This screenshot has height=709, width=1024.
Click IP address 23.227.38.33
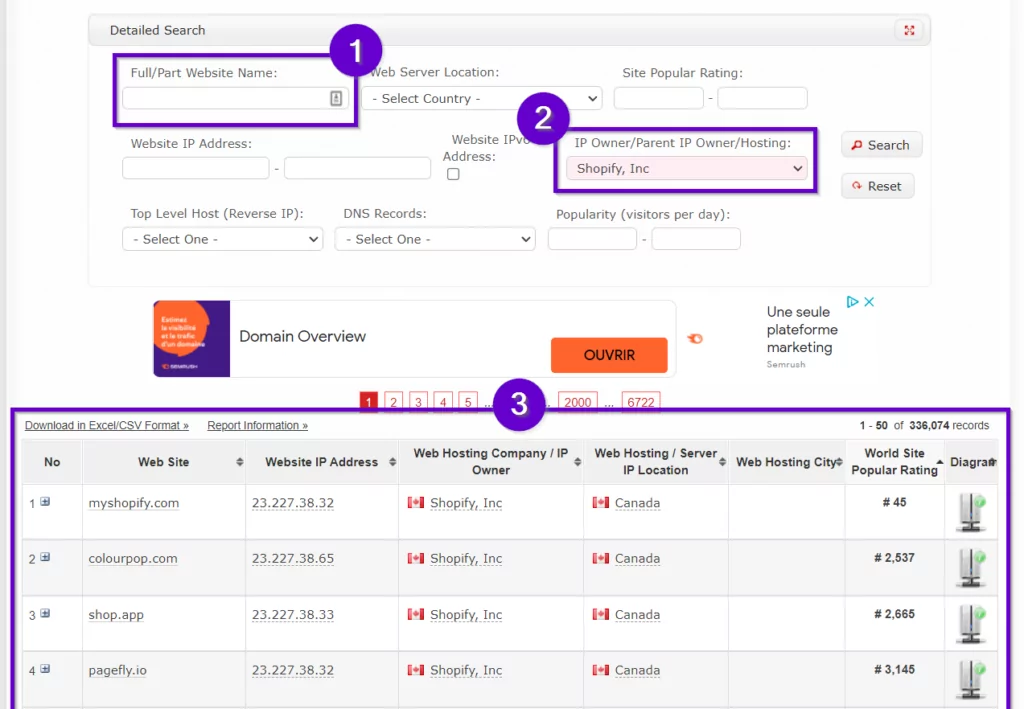[293, 614]
